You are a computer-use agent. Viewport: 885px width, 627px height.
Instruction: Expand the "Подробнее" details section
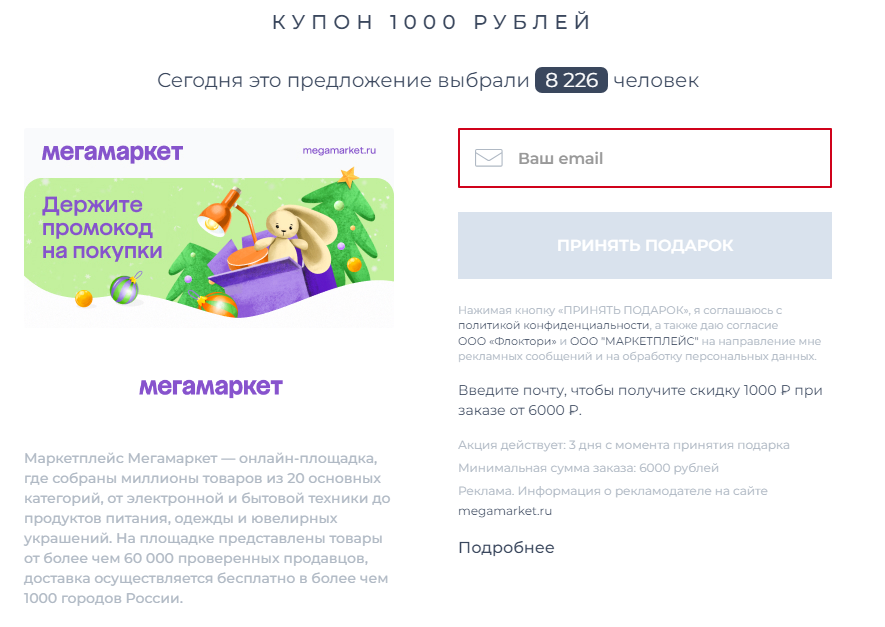(x=506, y=548)
